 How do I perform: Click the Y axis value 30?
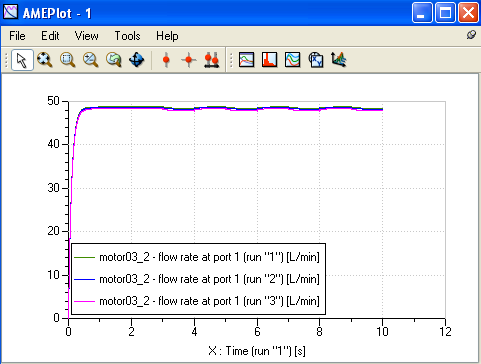[53, 188]
